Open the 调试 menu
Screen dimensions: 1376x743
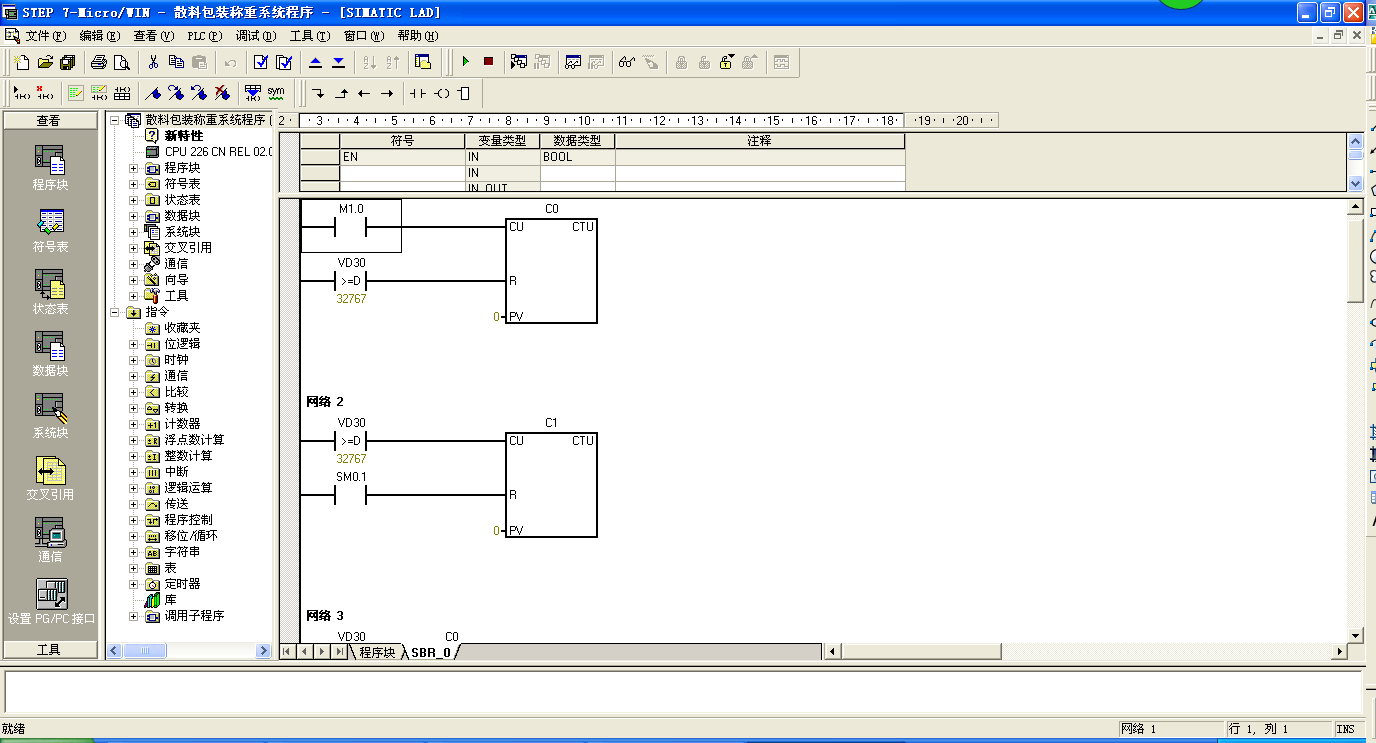[256, 36]
